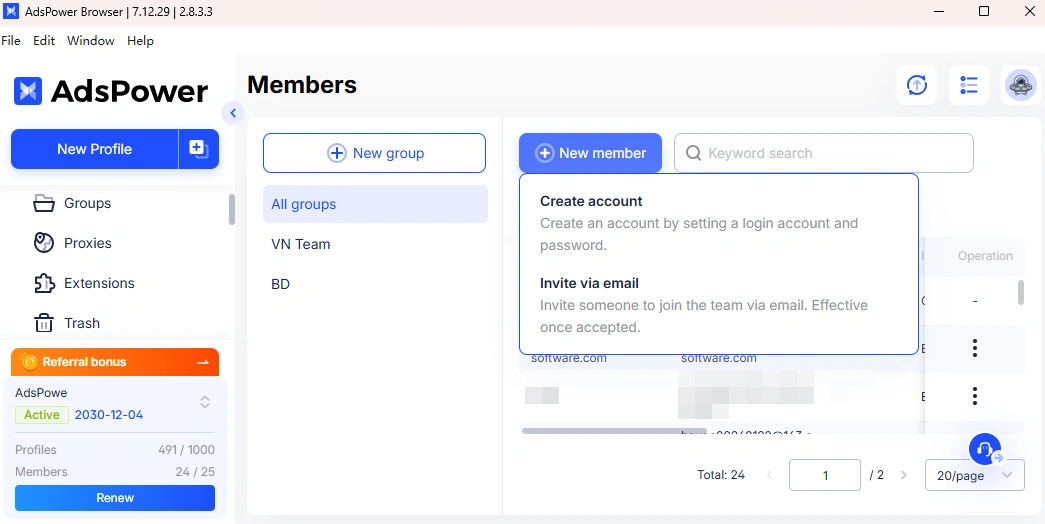Click the Keyword search field
This screenshot has height=524, width=1045.
824,153
